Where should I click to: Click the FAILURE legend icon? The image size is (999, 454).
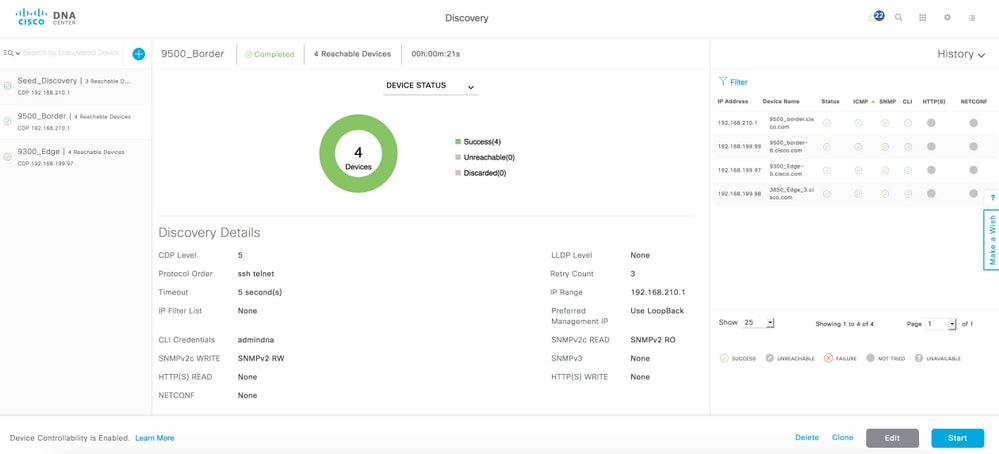pos(828,358)
